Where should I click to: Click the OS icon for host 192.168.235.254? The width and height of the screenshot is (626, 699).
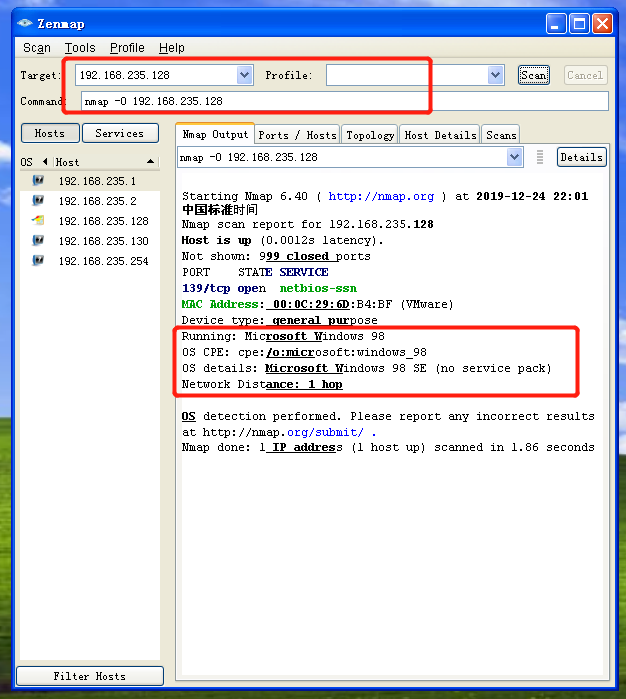coord(38,260)
